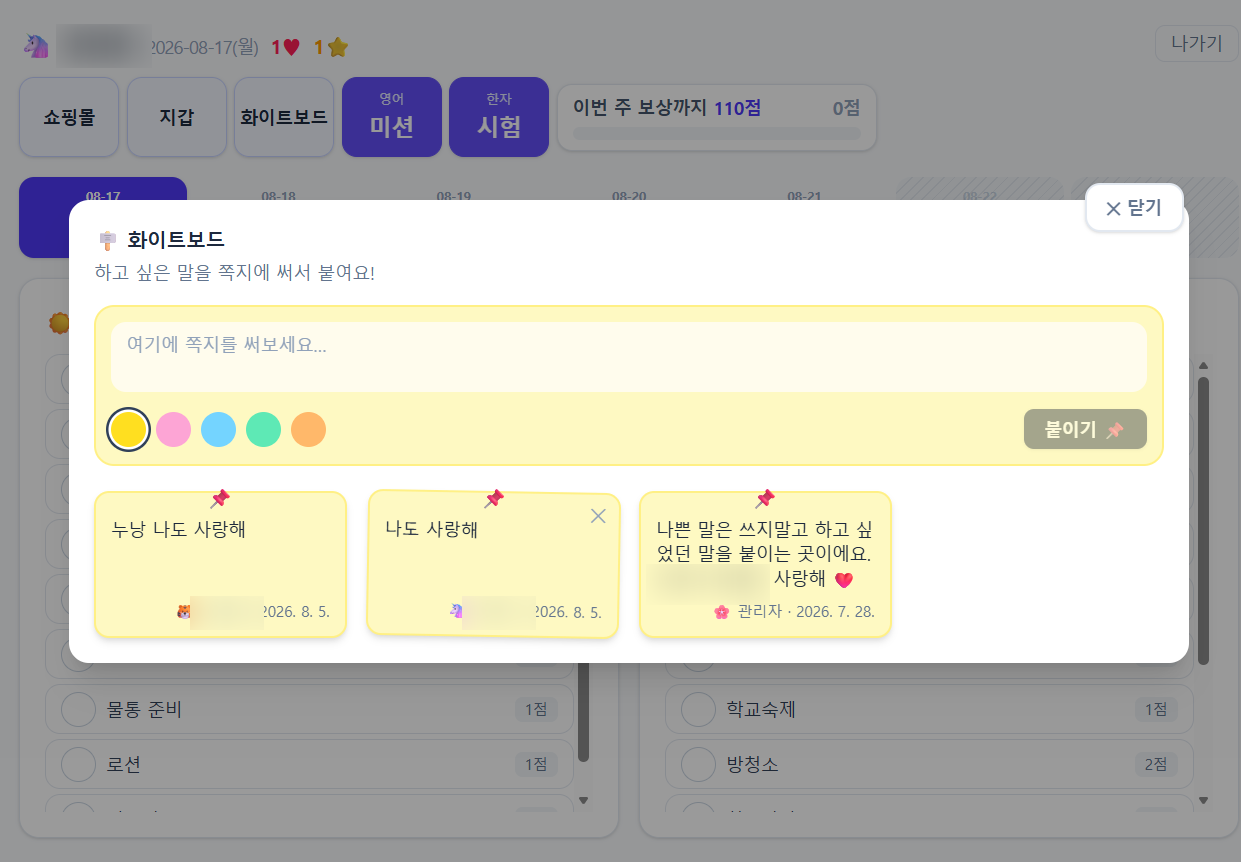Click the note input field placeholder
This screenshot has height=862, width=1241.
point(628,357)
